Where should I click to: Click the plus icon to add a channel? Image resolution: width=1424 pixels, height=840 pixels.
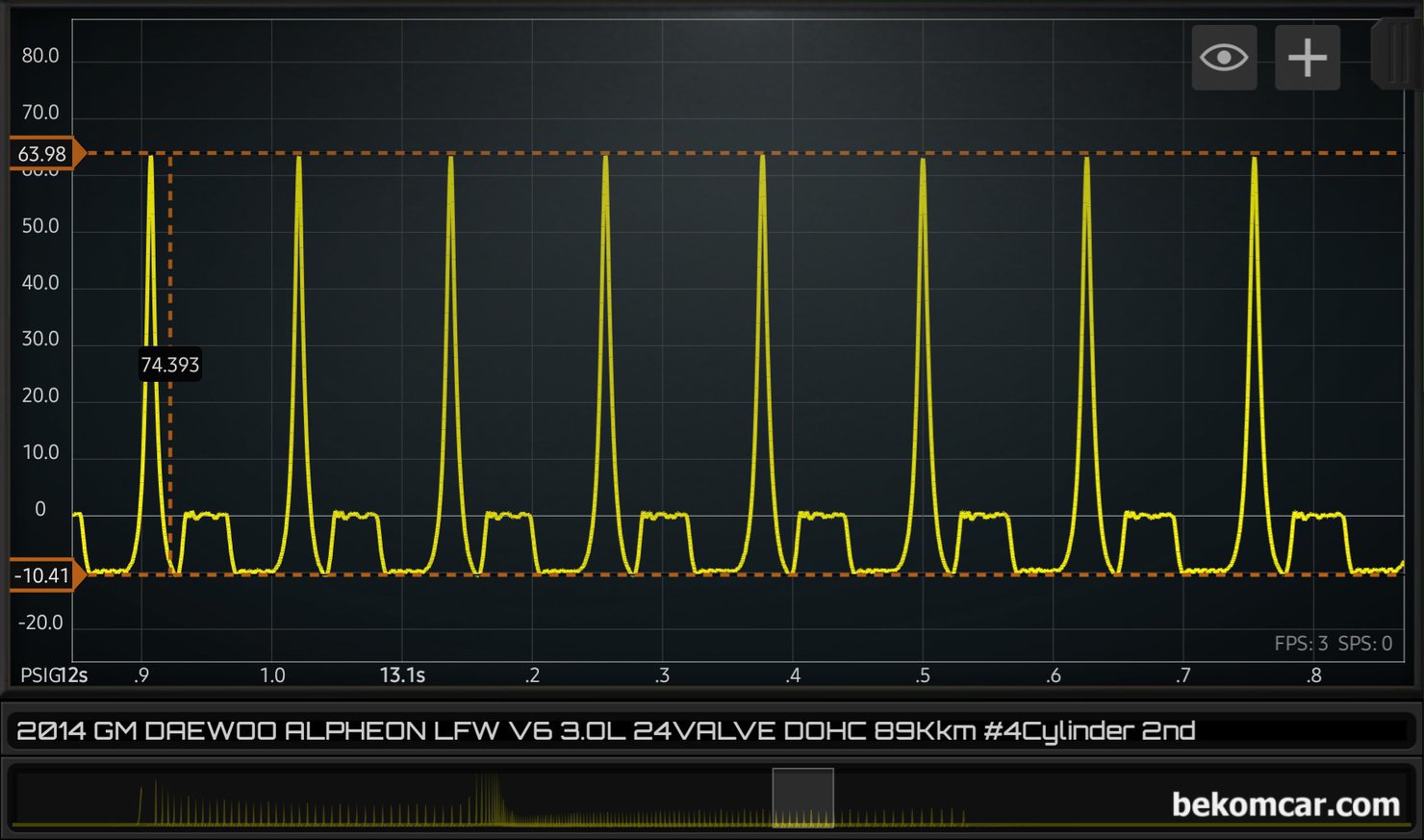click(x=1307, y=58)
